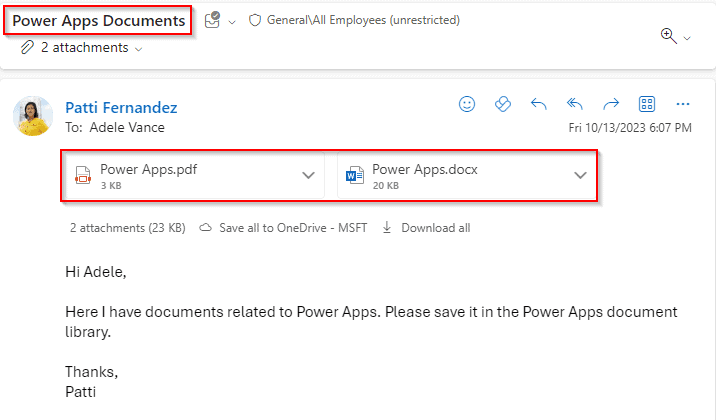Viewport: 716px width, 420px height.
Task: Reply all to the message
Action: pos(575,104)
